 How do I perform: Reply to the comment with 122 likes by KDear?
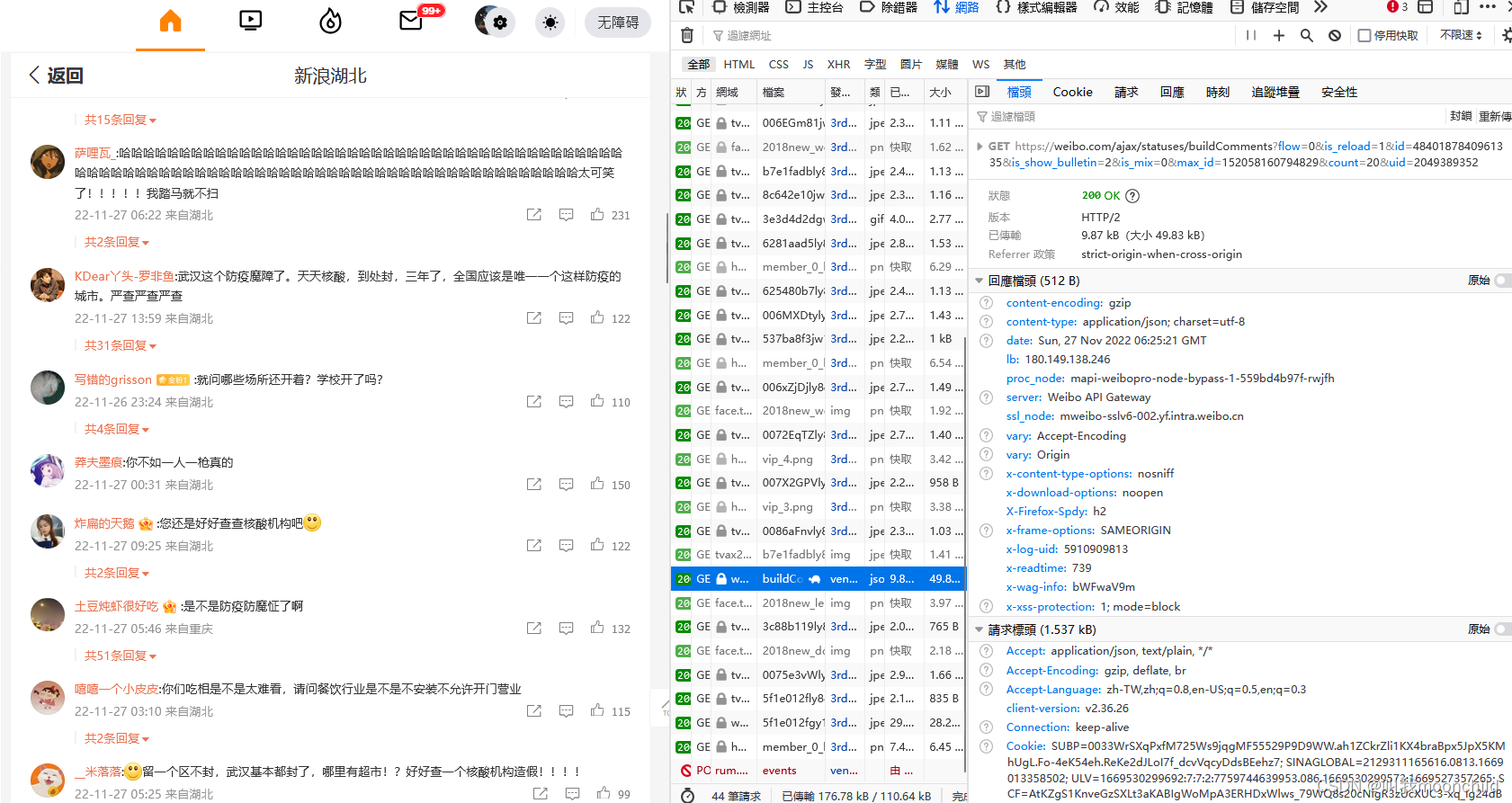click(x=566, y=317)
